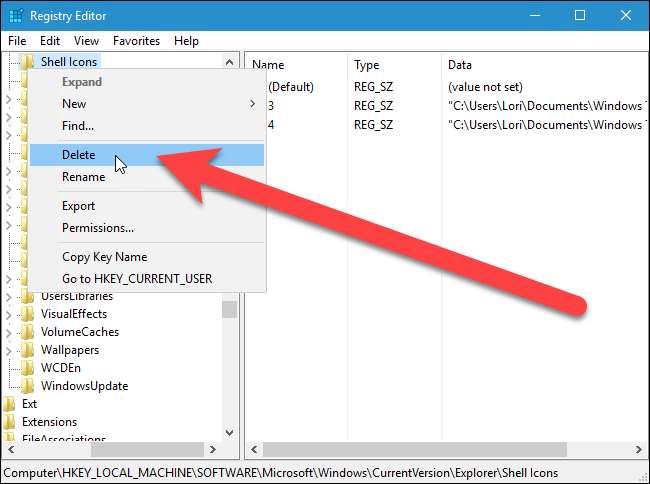This screenshot has height=484, width=650.
Task: Click the status bar registry path
Action: click(x=281, y=473)
